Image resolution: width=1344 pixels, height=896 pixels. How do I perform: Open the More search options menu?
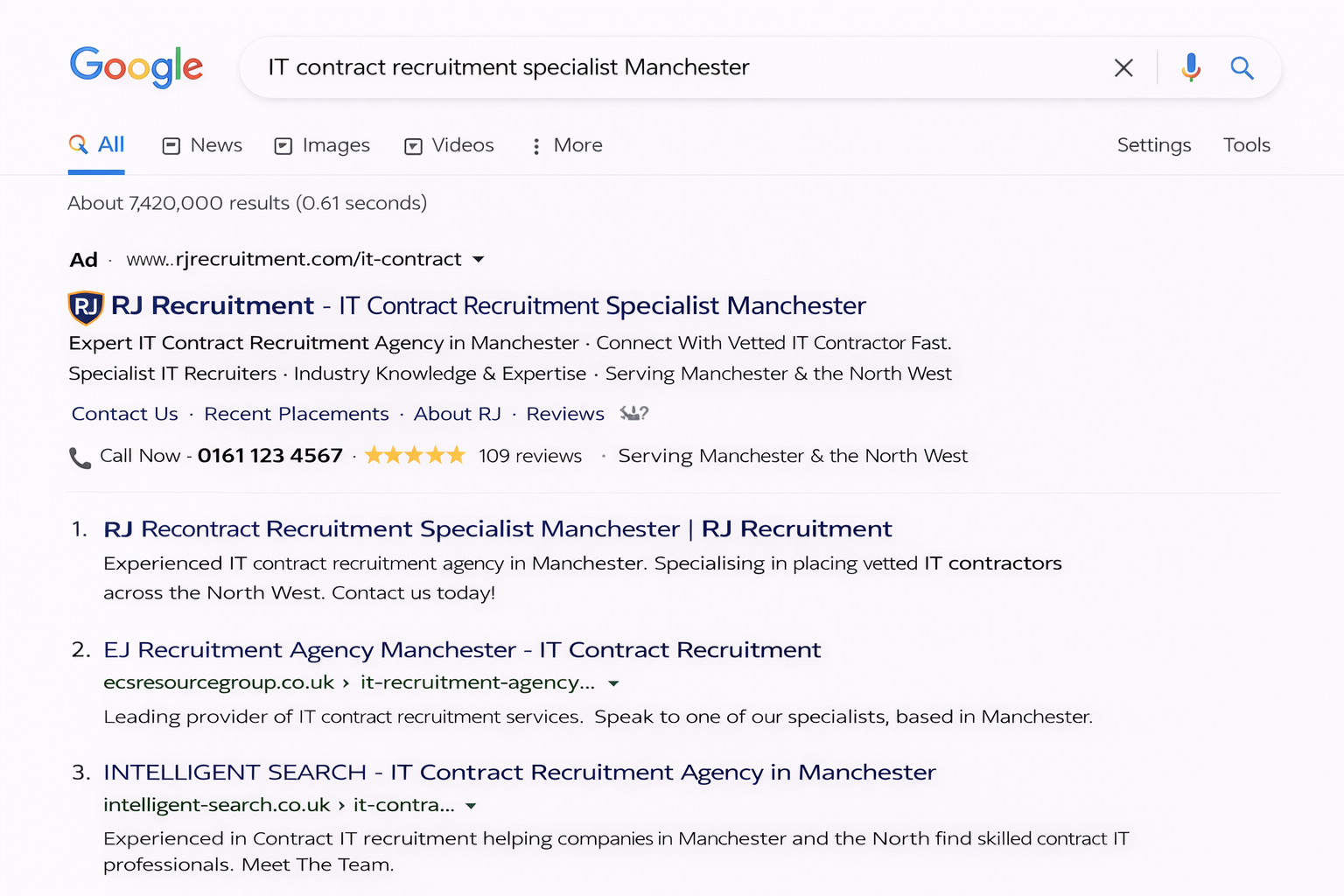(x=567, y=145)
